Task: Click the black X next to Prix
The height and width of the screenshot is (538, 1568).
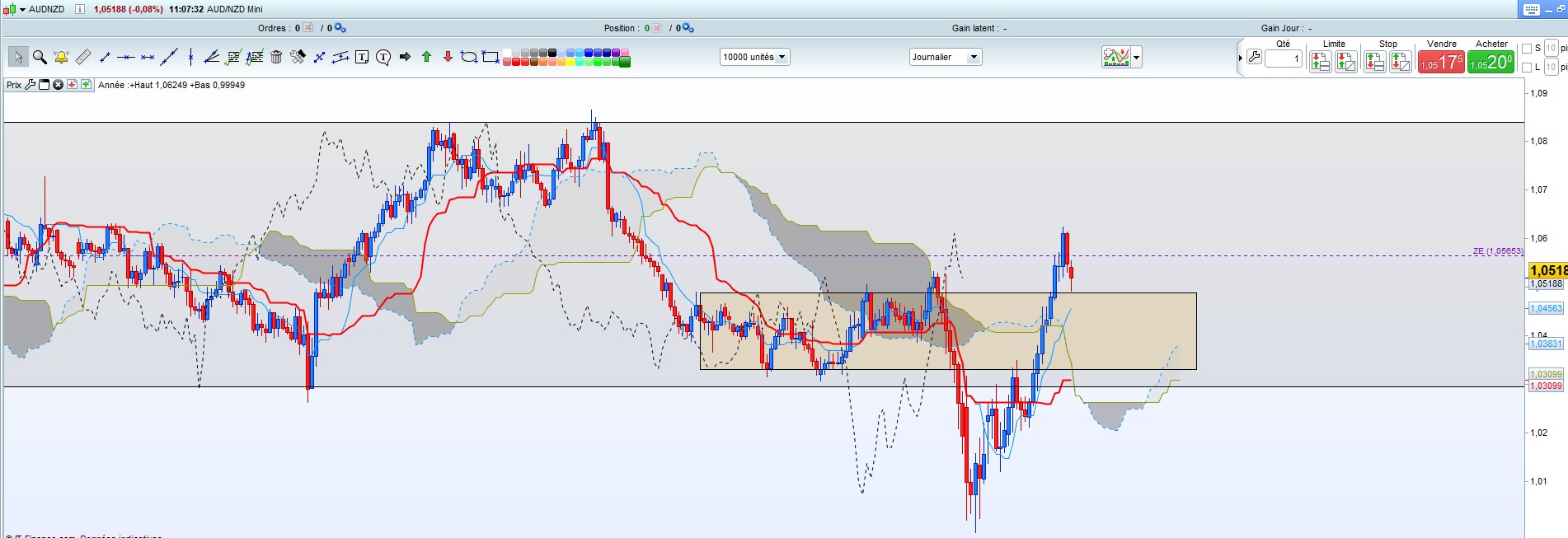Action: click(x=58, y=85)
